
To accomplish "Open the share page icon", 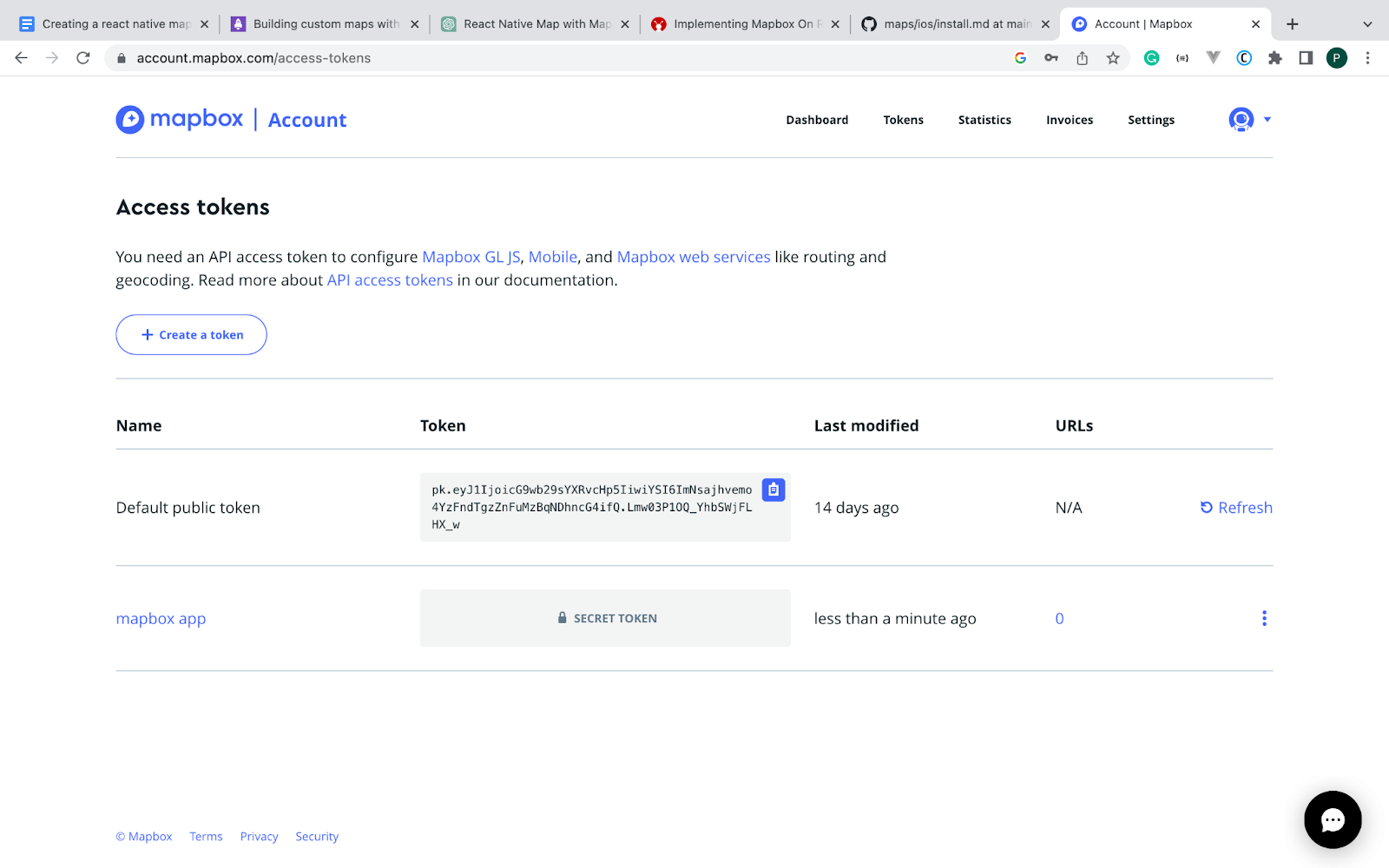I will pos(1082,58).
